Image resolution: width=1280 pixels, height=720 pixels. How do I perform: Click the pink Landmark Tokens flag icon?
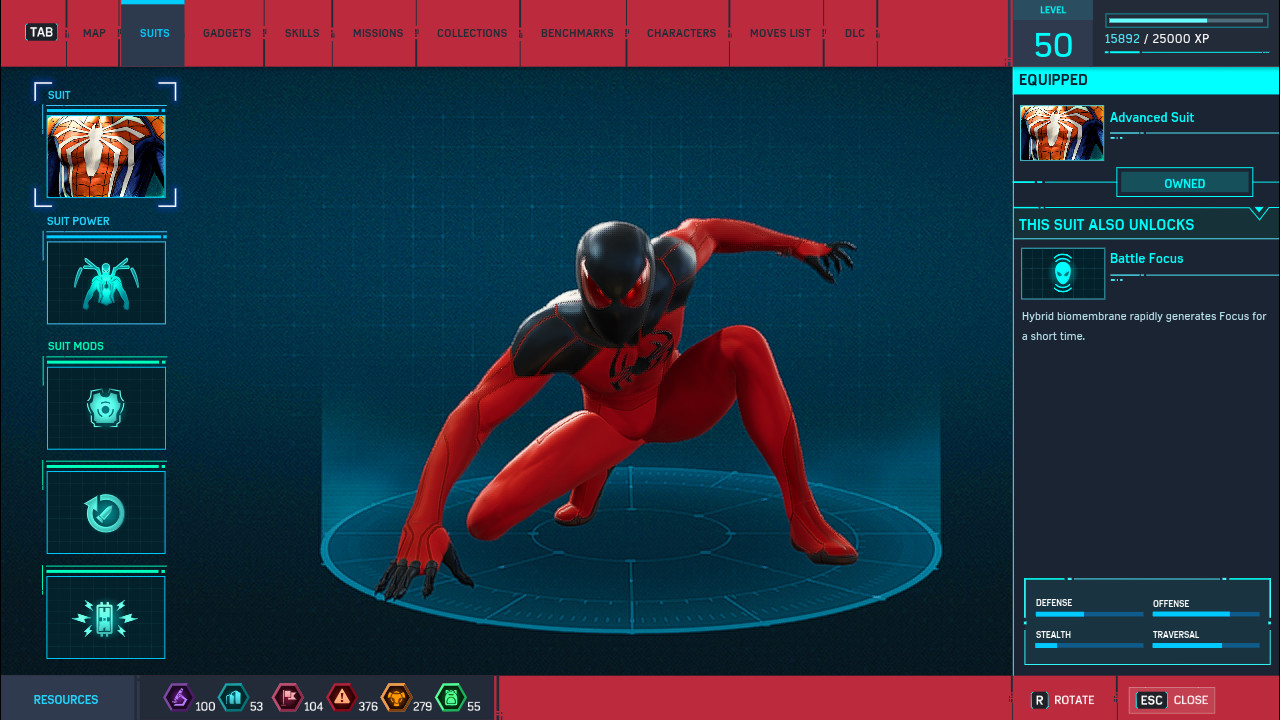coord(288,699)
